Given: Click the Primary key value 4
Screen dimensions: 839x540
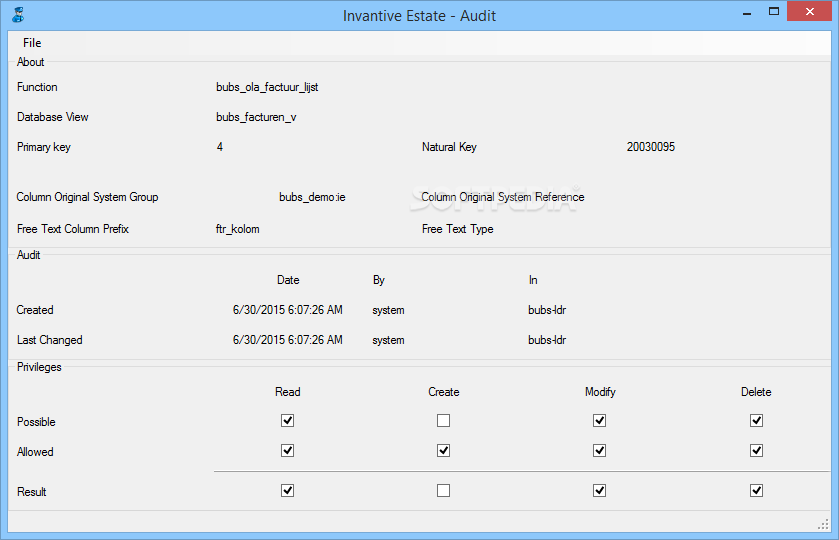Looking at the screenshot, I should coord(220,147).
